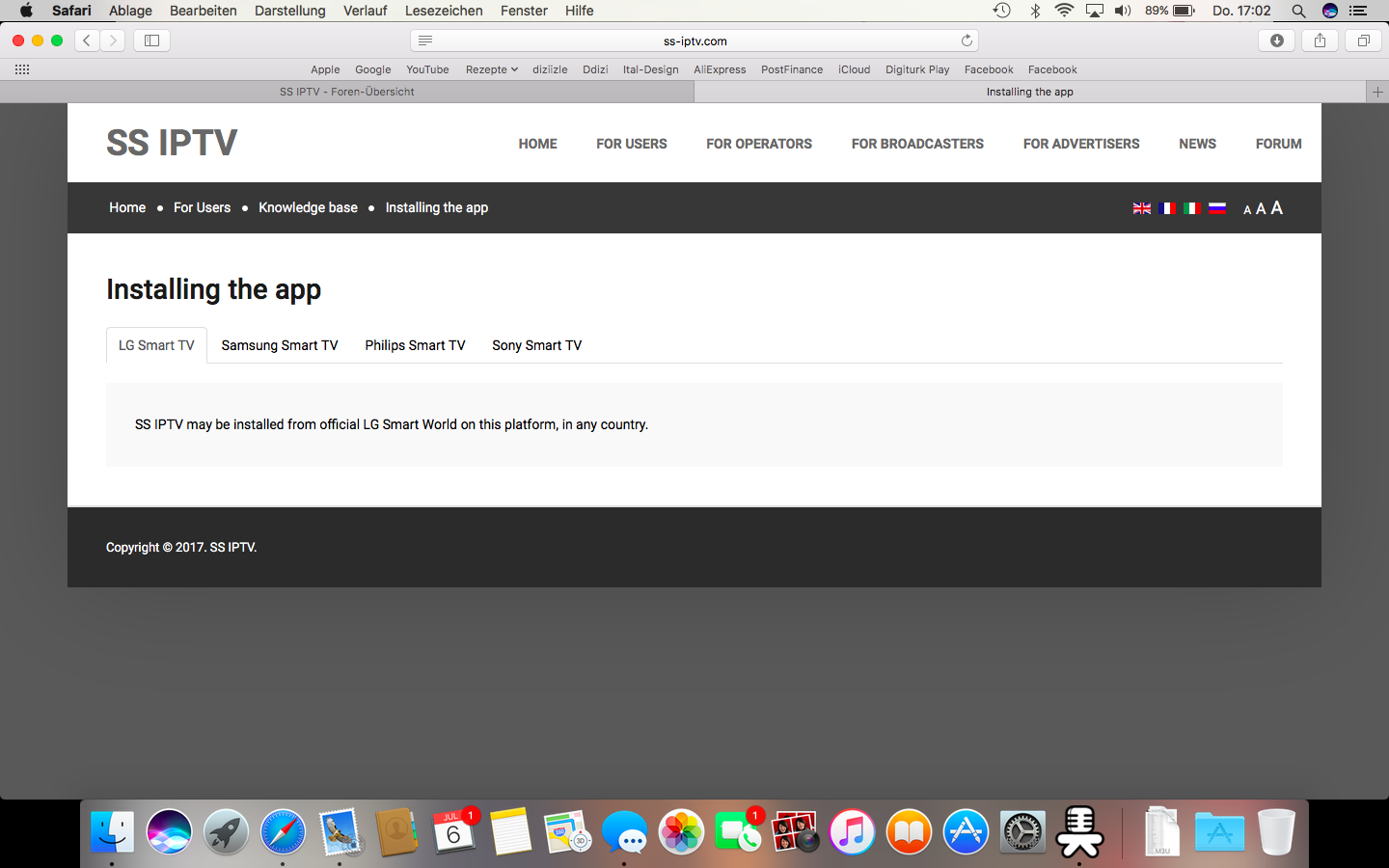
Task: Switch site language to English flag
Action: pyautogui.click(x=1142, y=208)
